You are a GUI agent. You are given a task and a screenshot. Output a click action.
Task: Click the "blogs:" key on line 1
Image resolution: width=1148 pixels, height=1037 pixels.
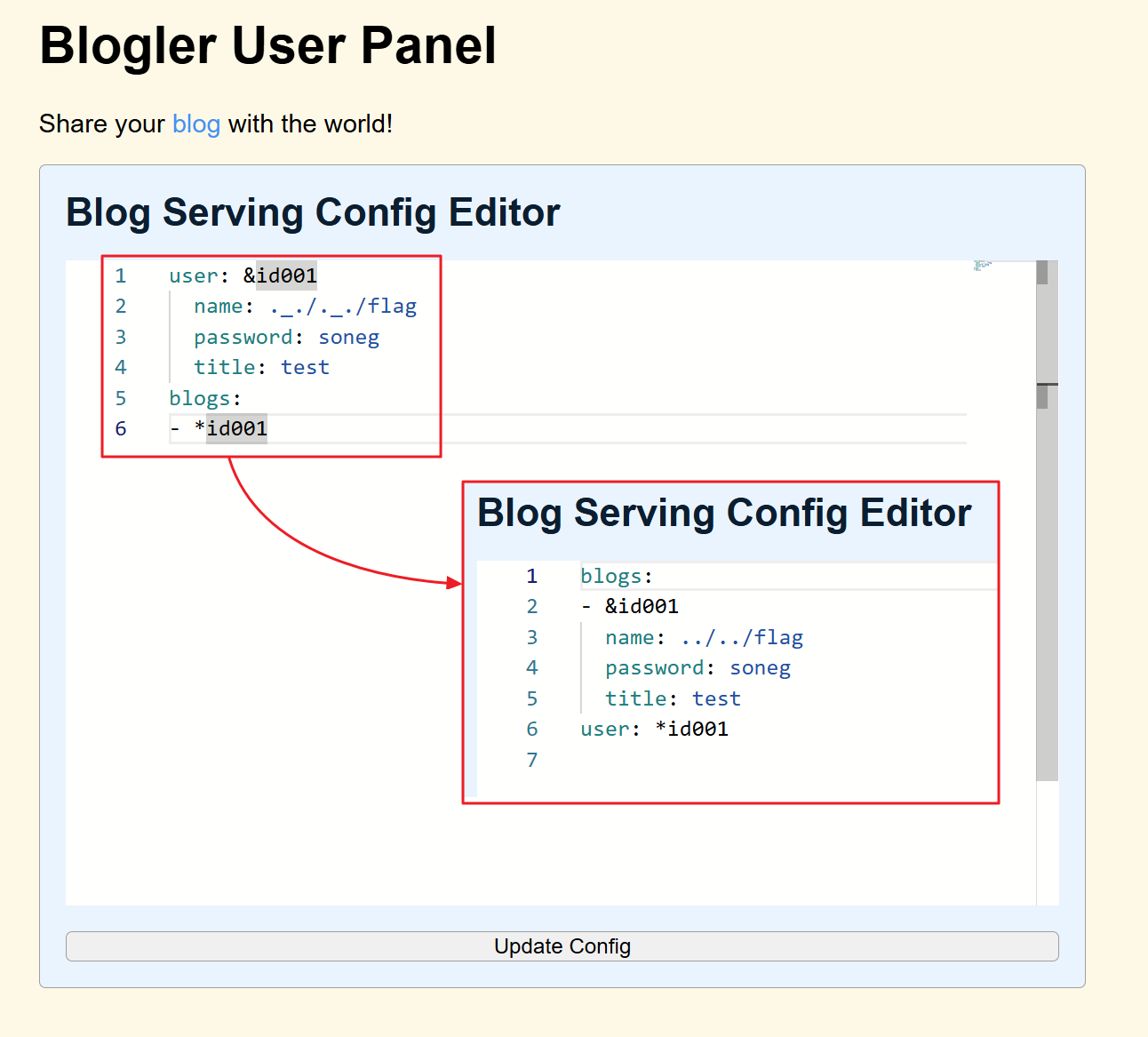click(x=616, y=577)
